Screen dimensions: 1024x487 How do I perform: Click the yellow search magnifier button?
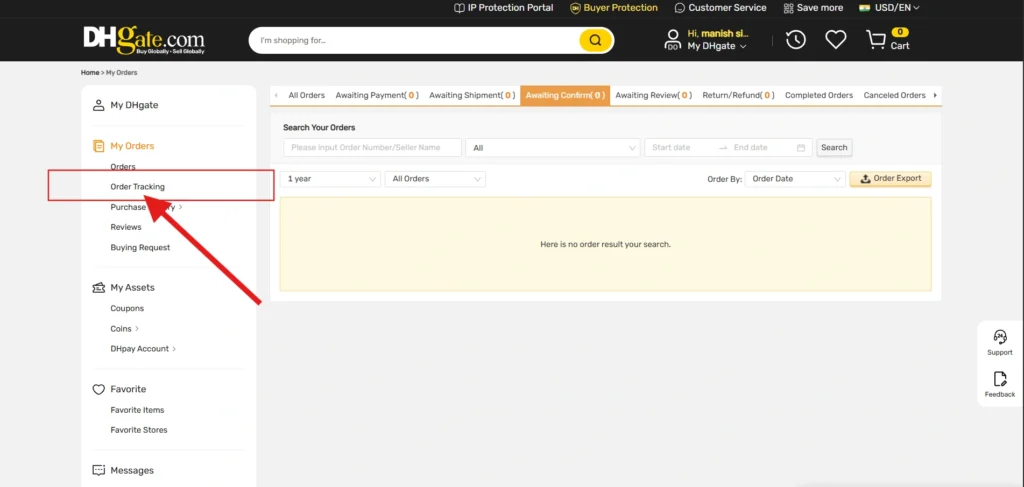point(595,40)
